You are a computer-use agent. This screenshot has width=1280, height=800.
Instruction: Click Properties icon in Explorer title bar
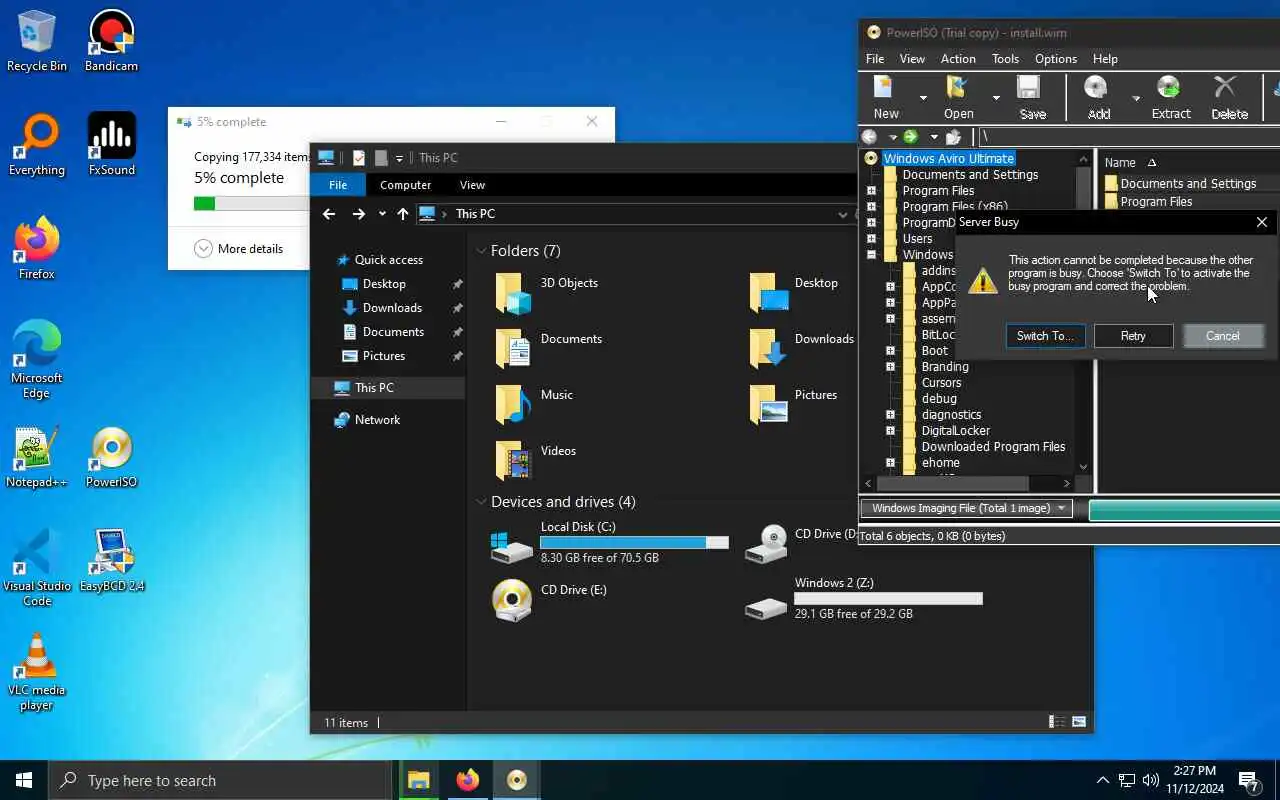(x=359, y=158)
